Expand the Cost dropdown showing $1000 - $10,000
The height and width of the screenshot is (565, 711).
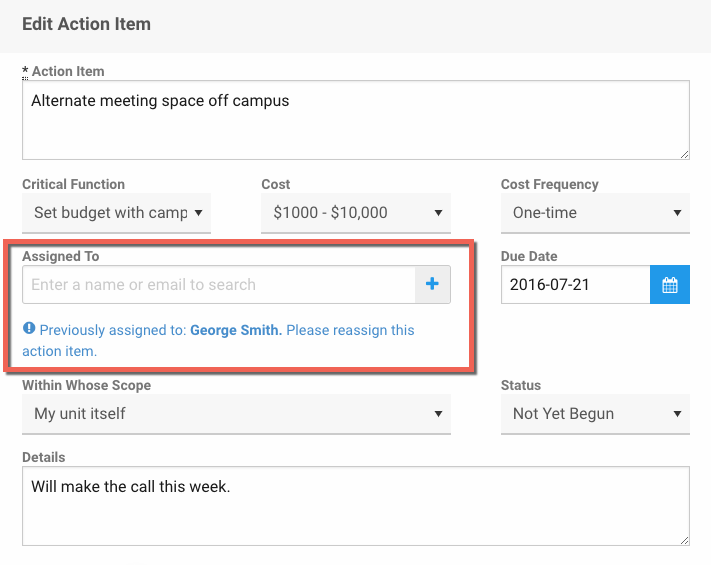click(x=355, y=213)
